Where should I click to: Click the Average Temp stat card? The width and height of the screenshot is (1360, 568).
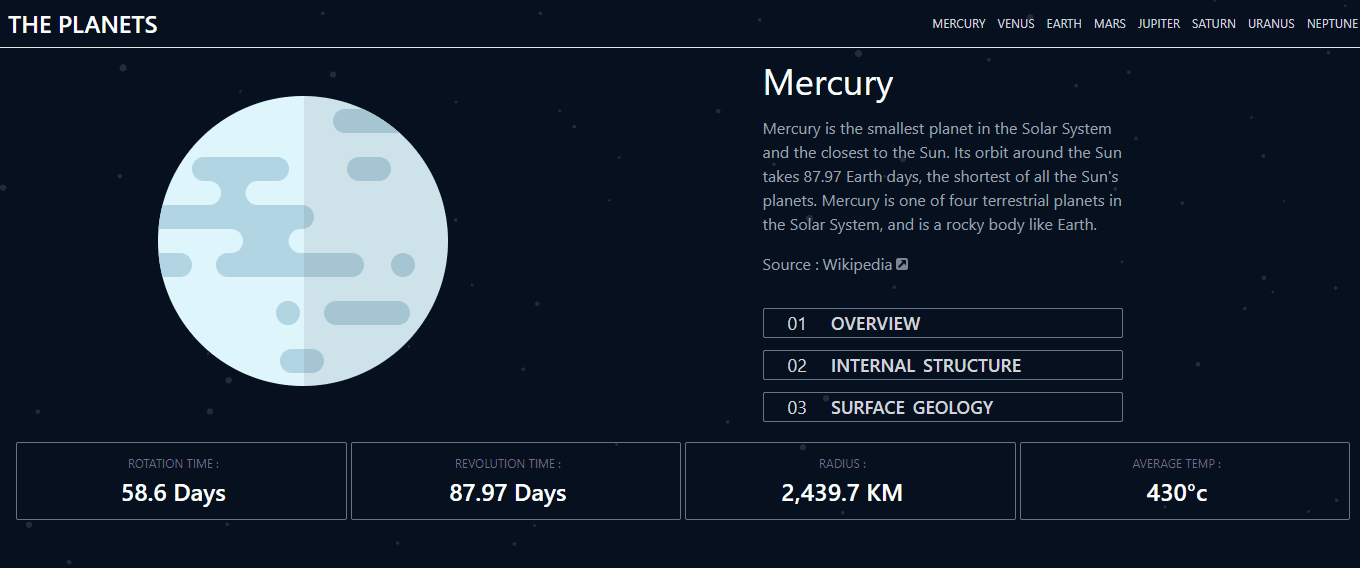click(x=1185, y=481)
